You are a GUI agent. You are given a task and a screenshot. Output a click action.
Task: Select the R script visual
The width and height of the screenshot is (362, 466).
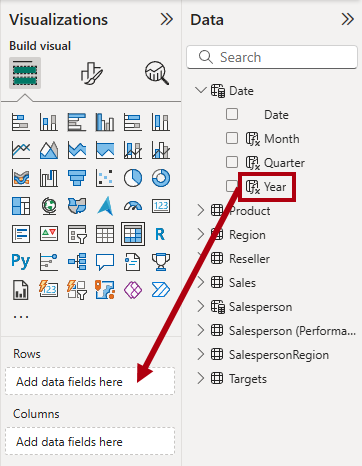point(160,234)
